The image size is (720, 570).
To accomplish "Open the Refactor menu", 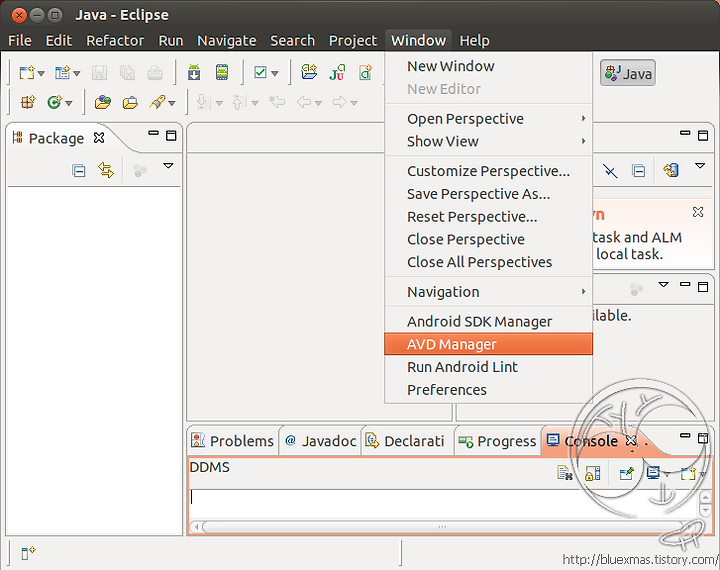I will coord(115,40).
